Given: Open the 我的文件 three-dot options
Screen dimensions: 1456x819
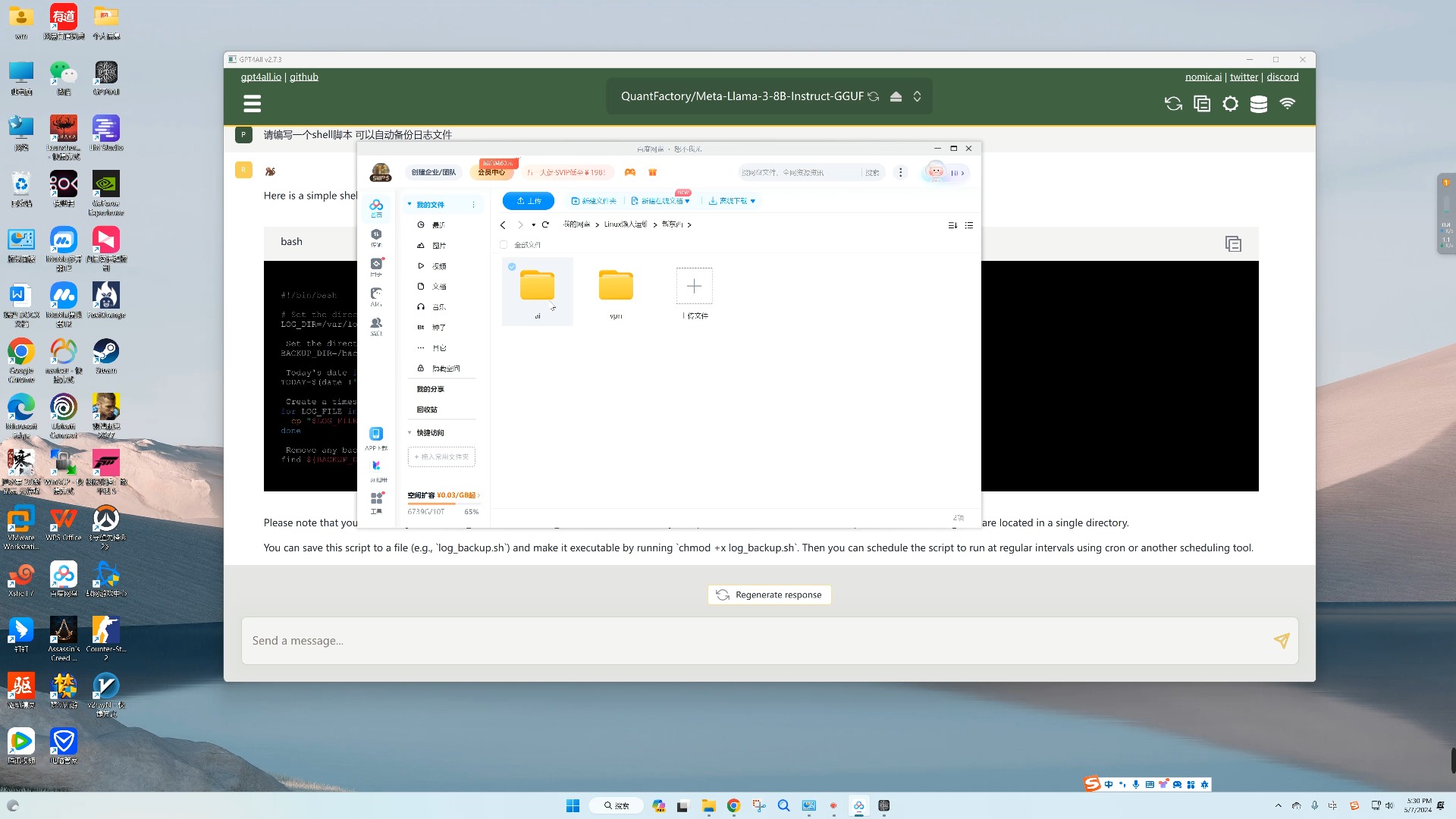Looking at the screenshot, I should click(x=474, y=205).
